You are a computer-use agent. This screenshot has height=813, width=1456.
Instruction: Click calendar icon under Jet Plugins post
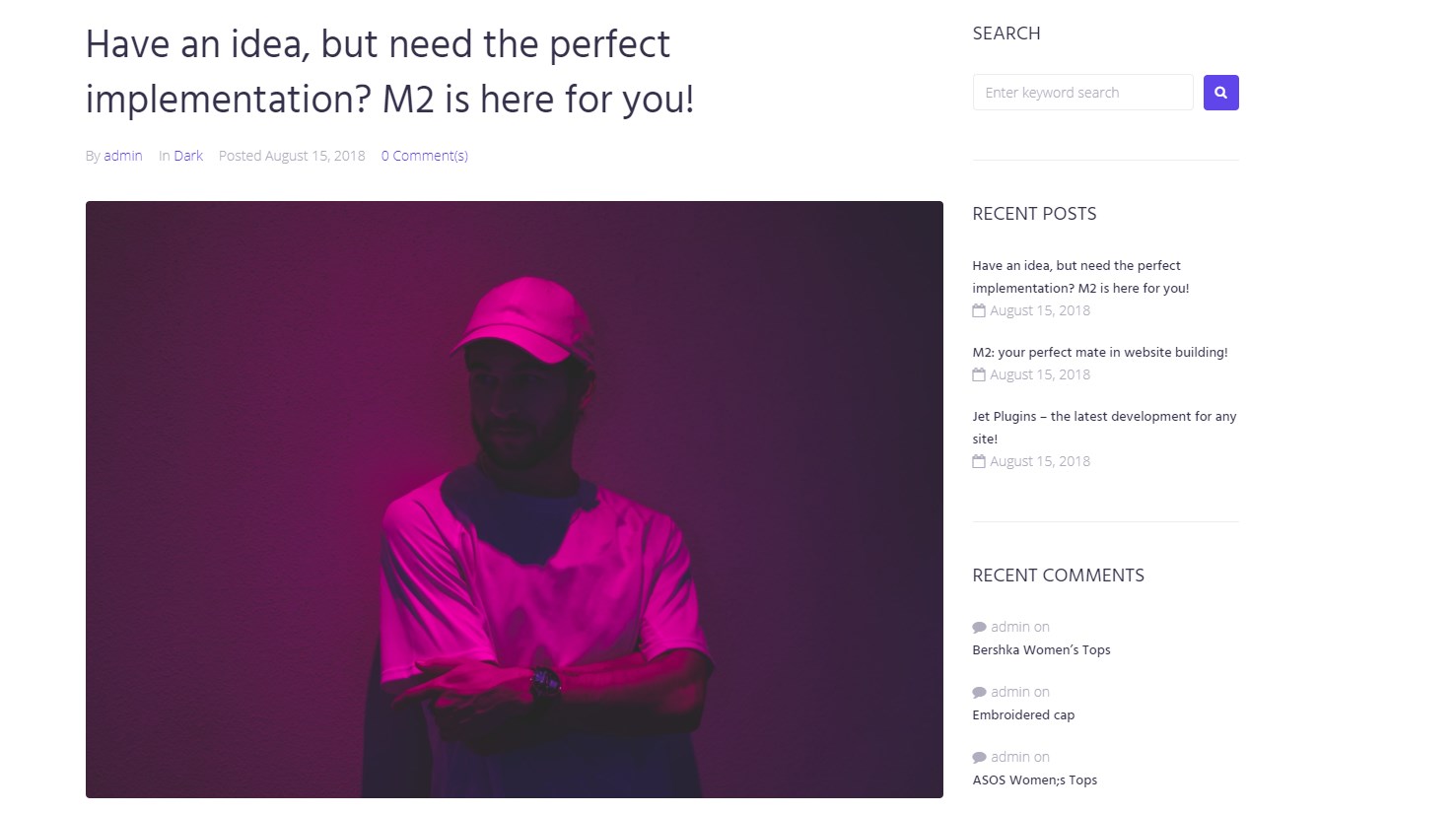tap(979, 461)
